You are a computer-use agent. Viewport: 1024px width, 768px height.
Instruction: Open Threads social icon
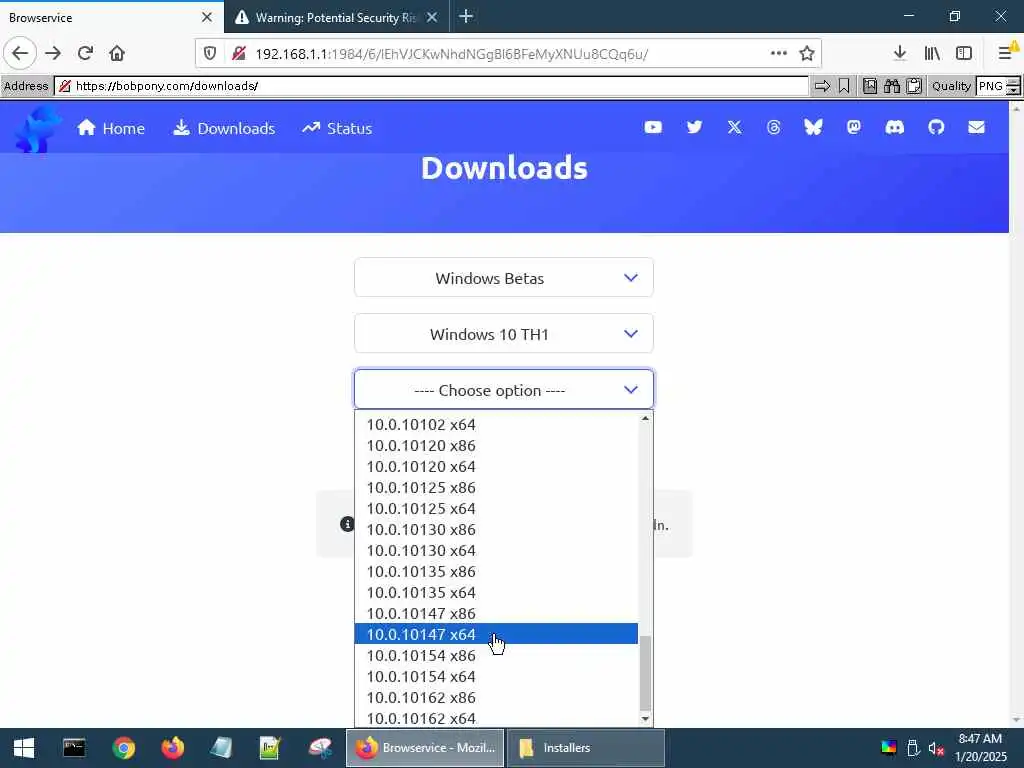(x=774, y=127)
